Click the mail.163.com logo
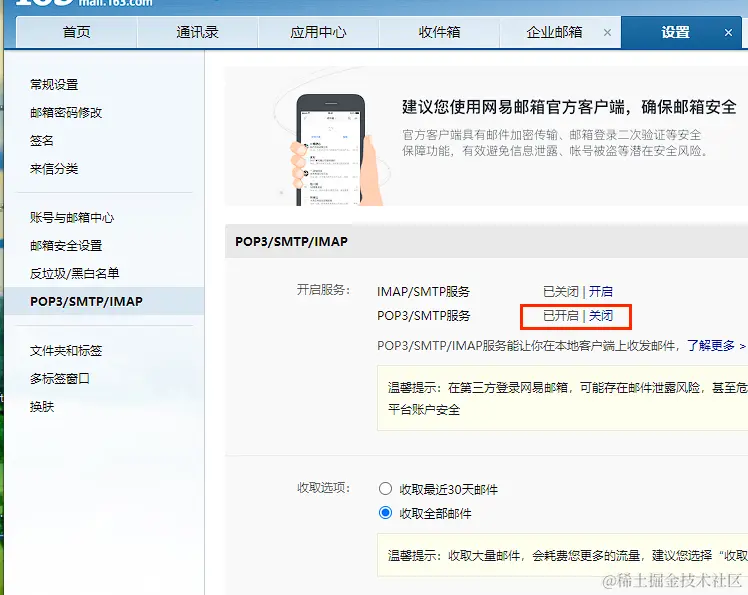Screen dimensions: 748x595 pyautogui.click(x=84, y=2)
